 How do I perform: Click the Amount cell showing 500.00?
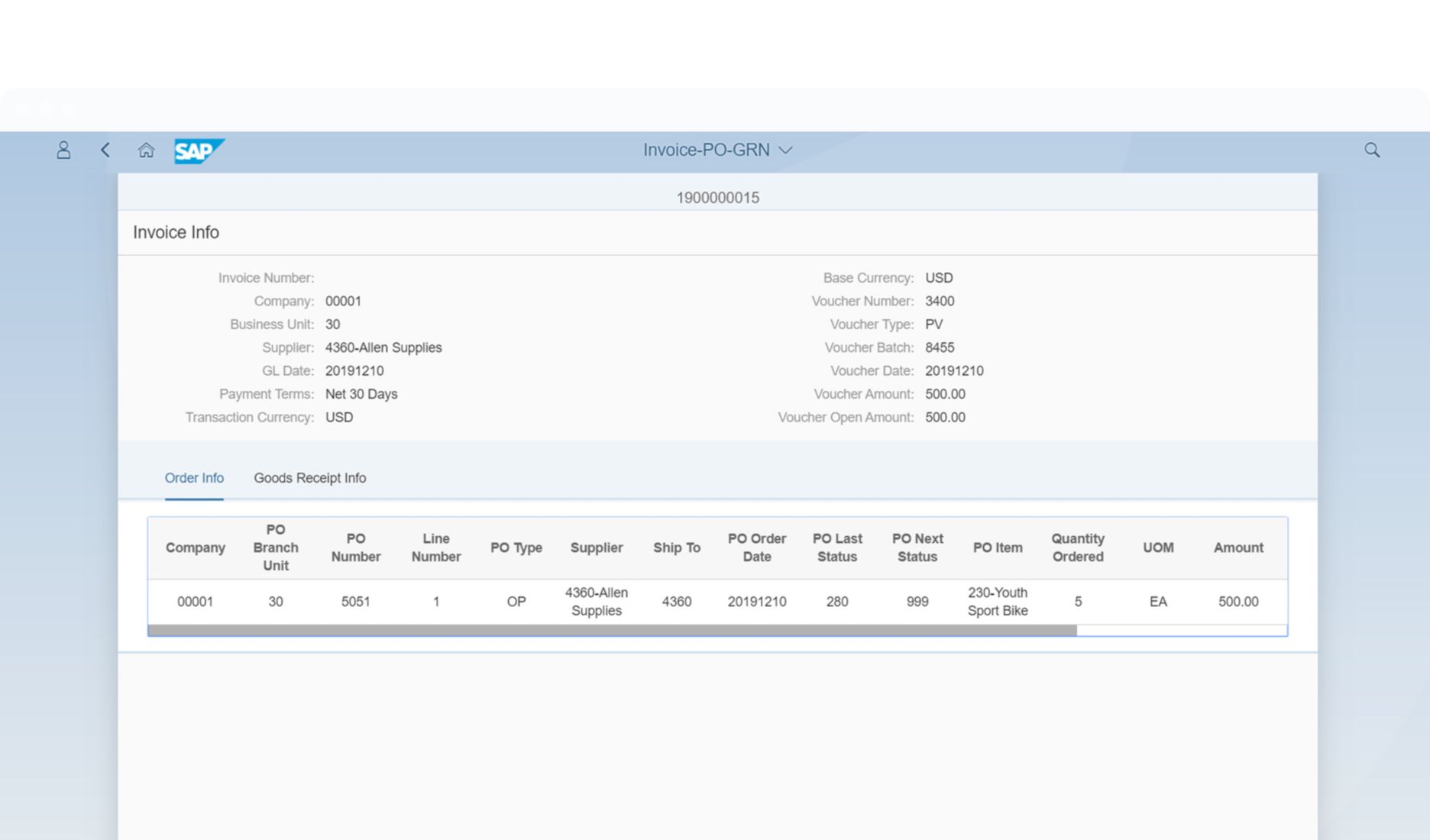coord(1237,602)
